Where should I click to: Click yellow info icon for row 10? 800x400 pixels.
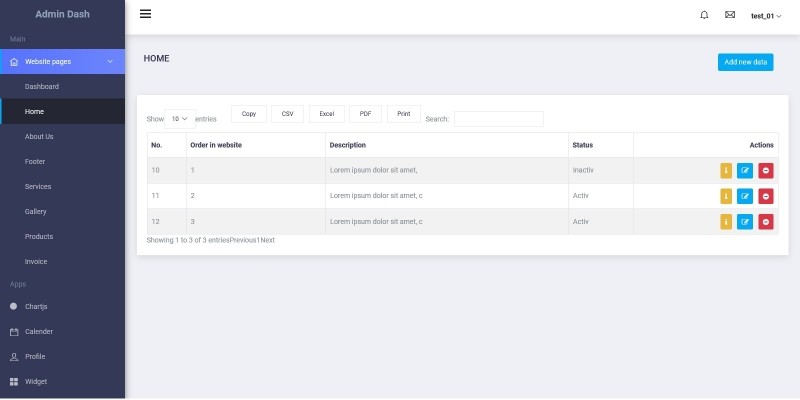click(x=726, y=170)
